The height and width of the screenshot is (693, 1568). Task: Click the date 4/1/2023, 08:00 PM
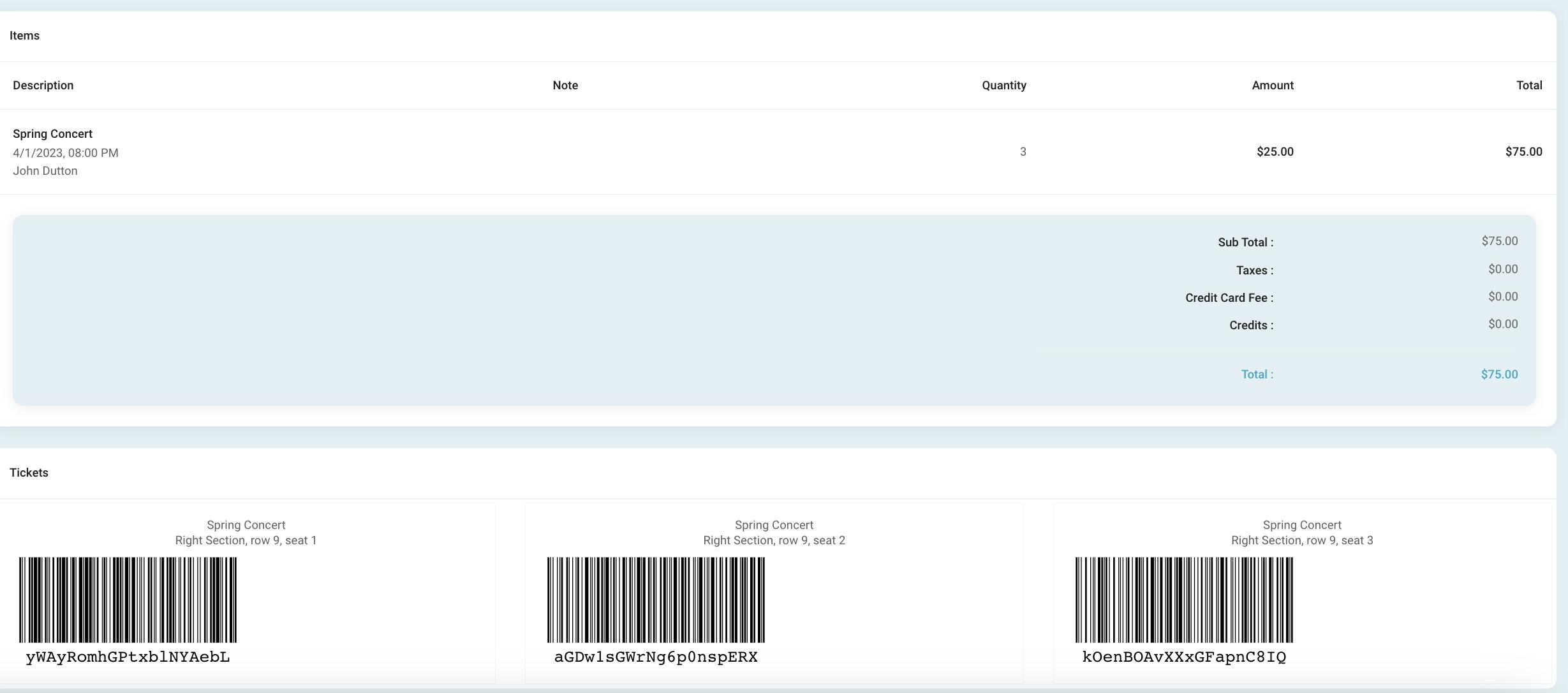tap(66, 153)
